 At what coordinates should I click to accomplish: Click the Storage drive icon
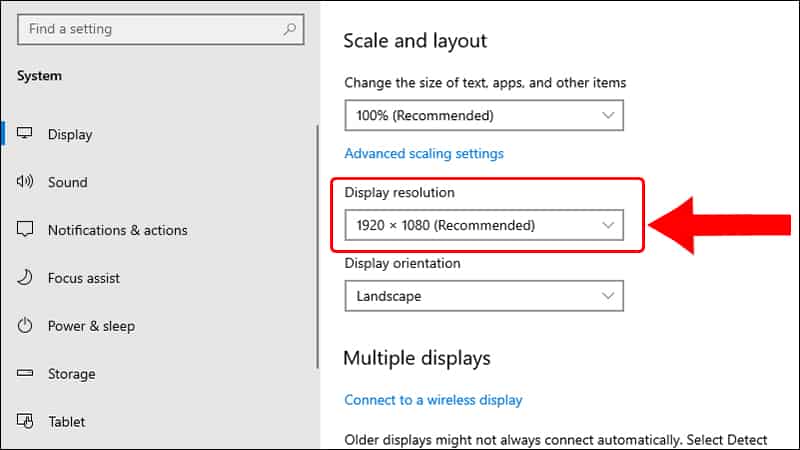[26, 374]
